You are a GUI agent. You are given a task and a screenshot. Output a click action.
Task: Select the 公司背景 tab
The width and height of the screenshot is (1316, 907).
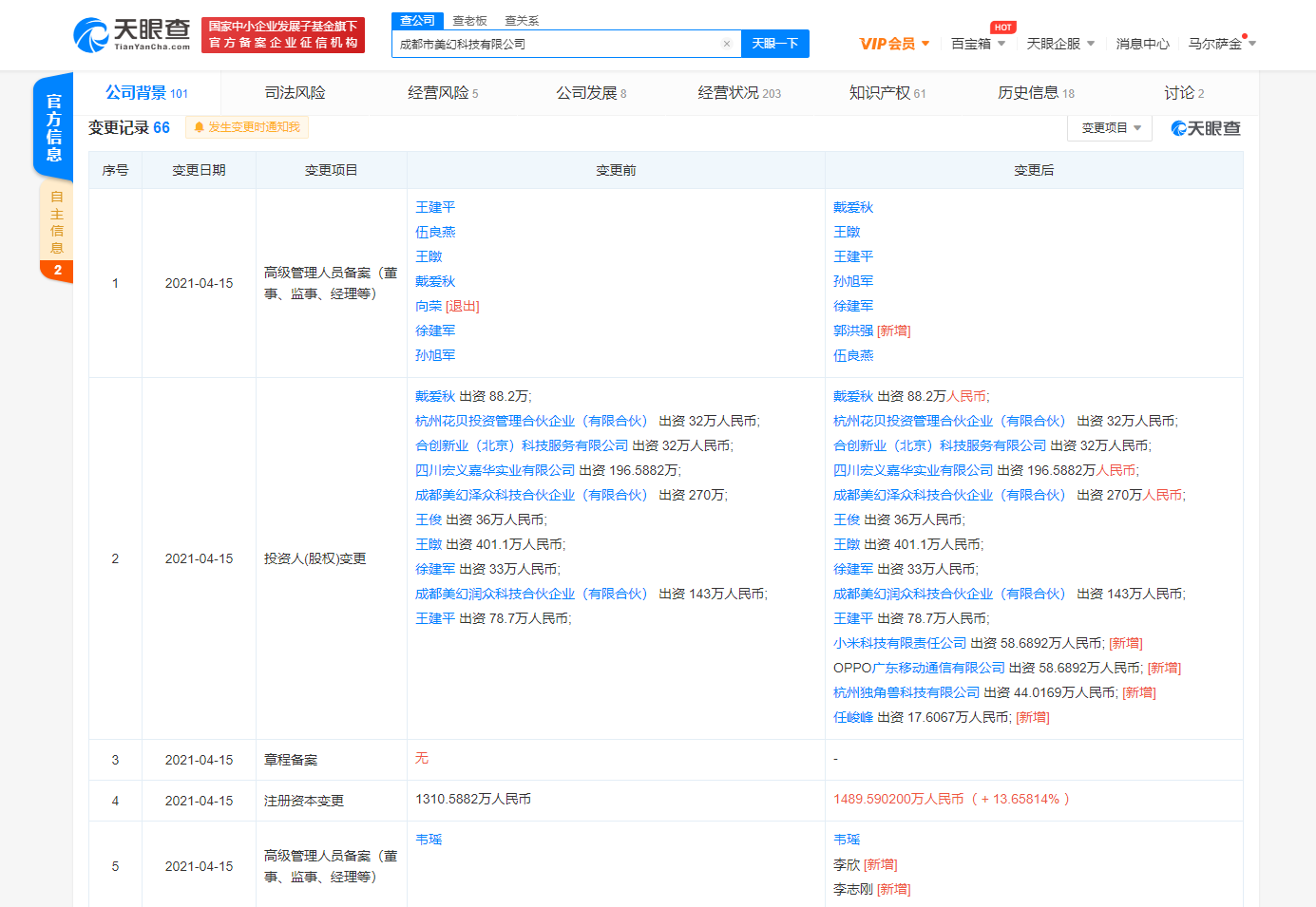coord(147,93)
